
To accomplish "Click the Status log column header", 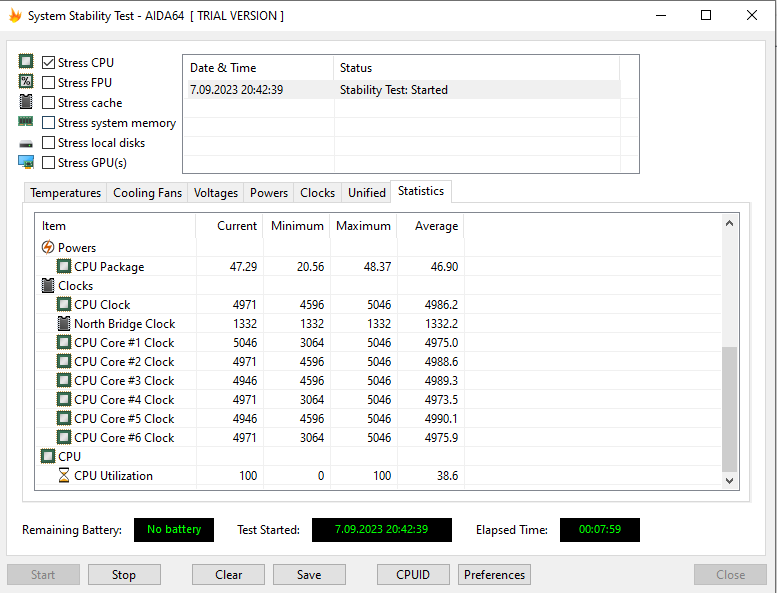I will [x=476, y=68].
